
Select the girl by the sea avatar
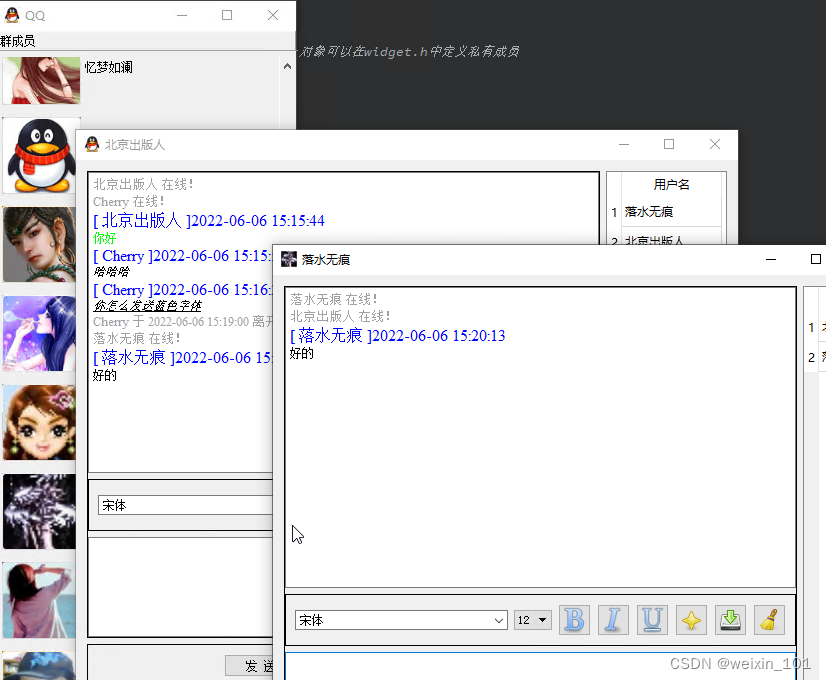(40, 600)
